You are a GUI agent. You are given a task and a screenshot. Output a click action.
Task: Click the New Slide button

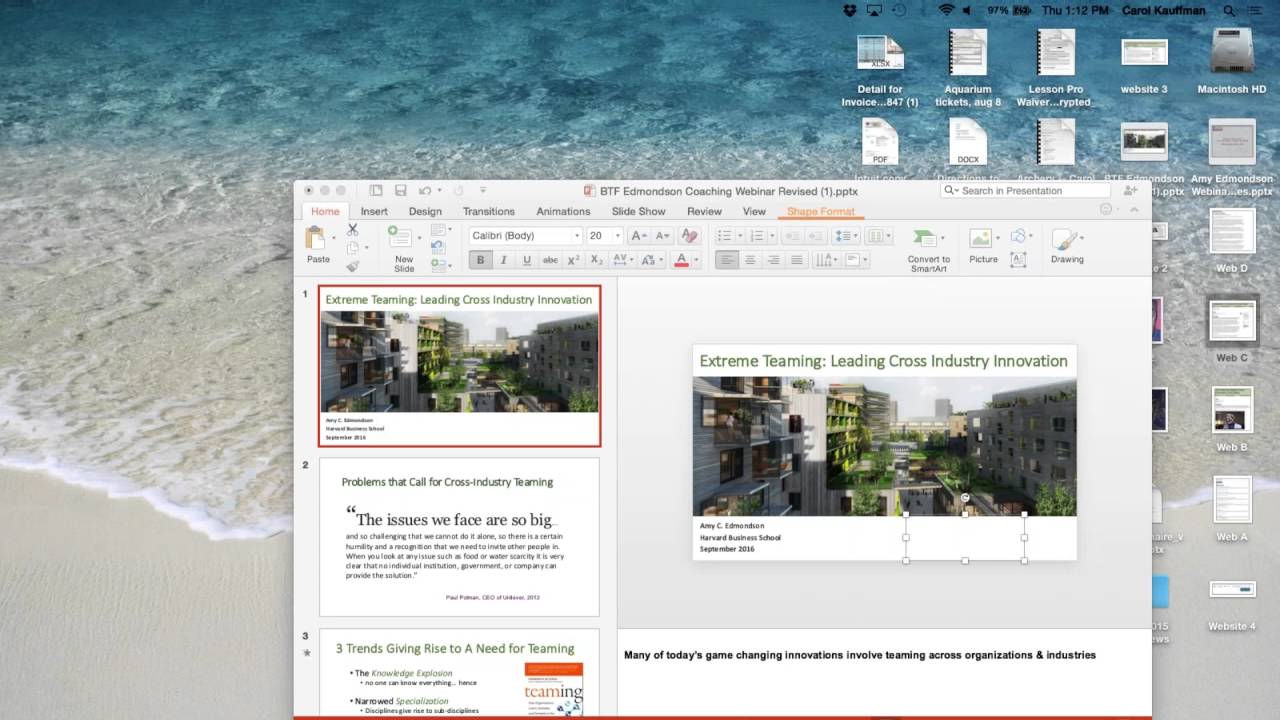tap(402, 248)
